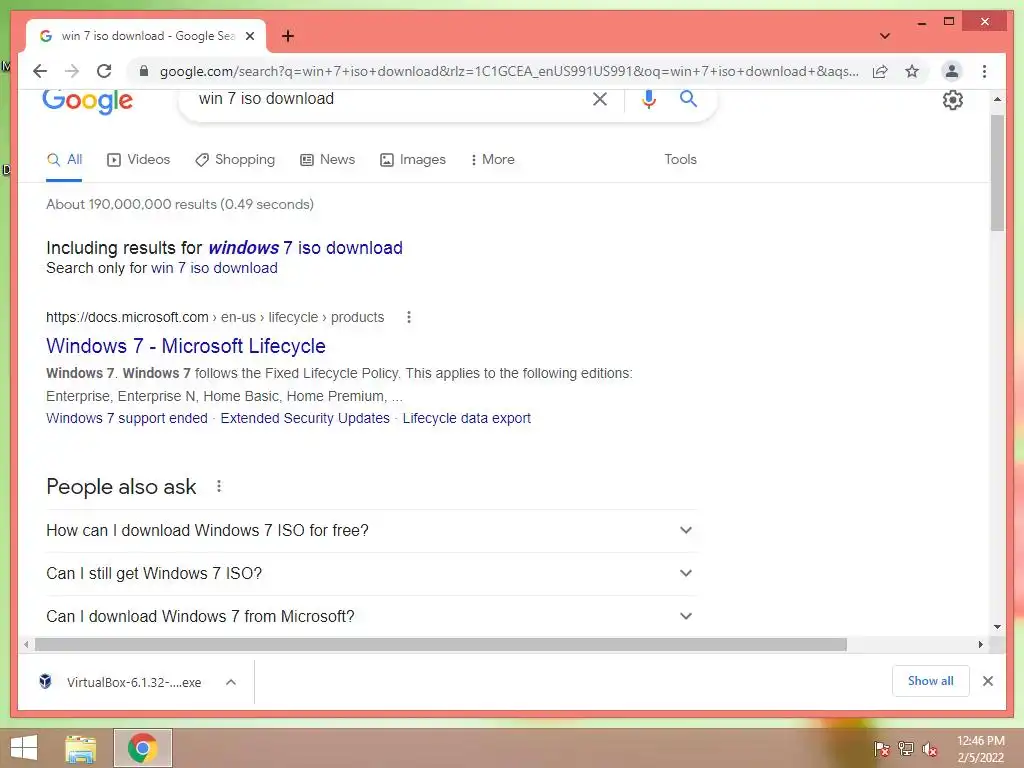
Task: Reload the current page
Action: 104,71
